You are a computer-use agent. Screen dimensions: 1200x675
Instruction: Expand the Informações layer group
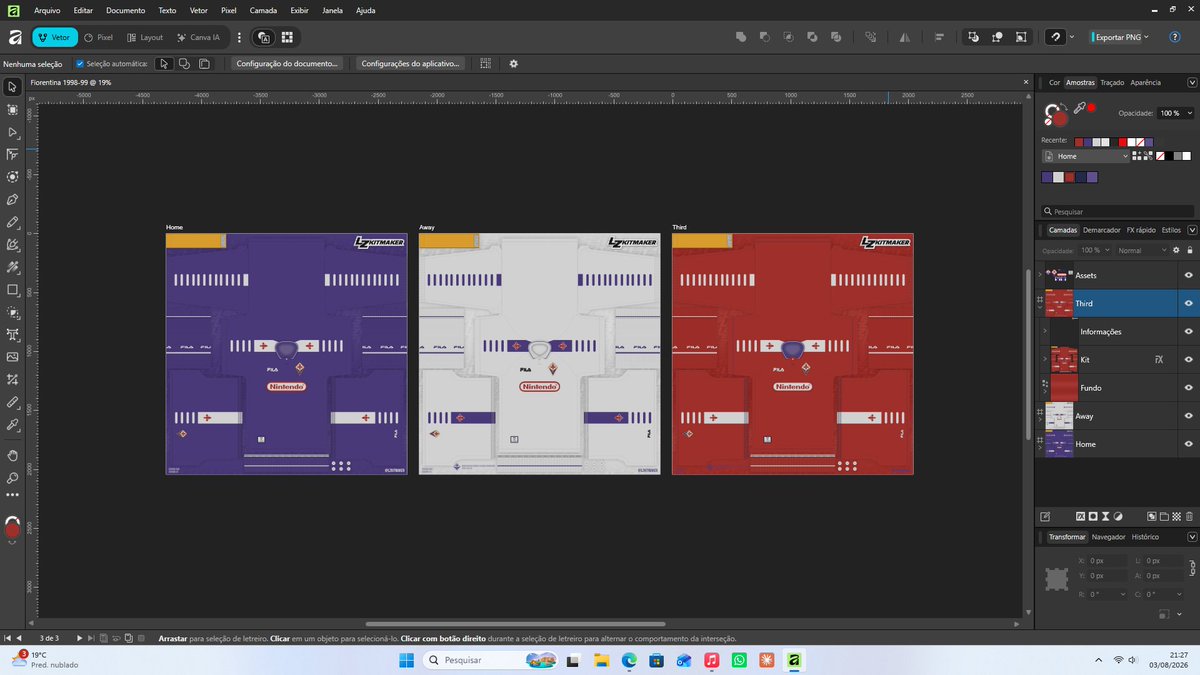1045,331
